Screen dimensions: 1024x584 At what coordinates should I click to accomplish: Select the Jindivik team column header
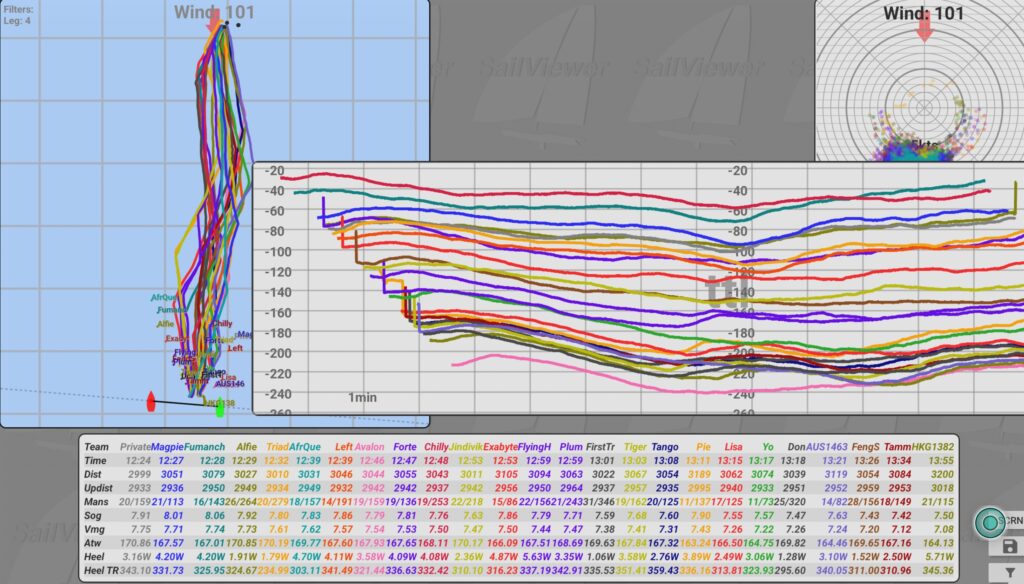click(x=466, y=447)
